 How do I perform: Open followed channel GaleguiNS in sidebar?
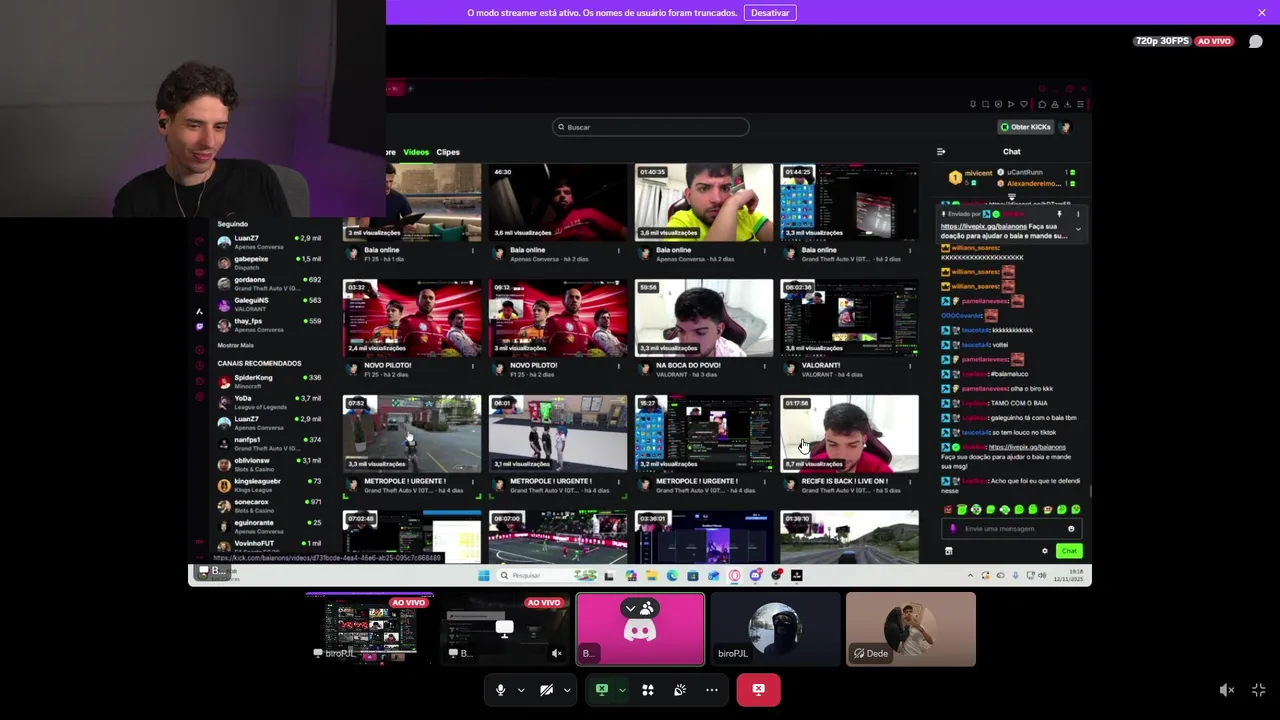tap(270, 303)
